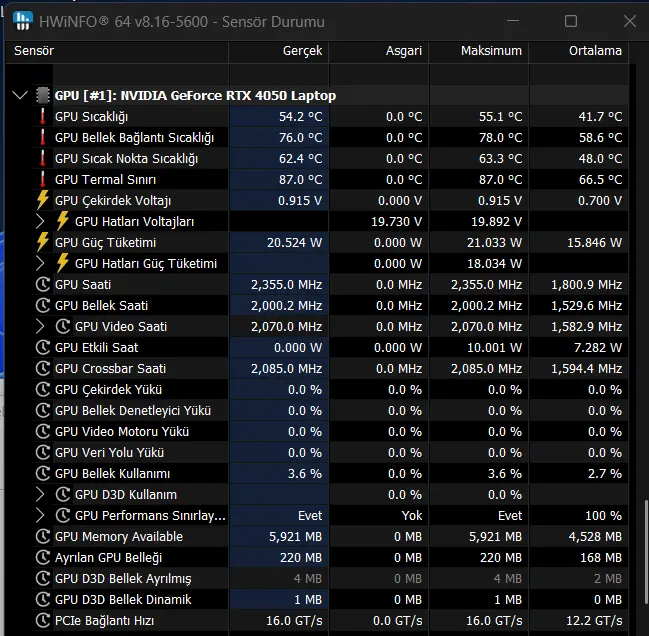Expand GPU Video Saati sub-items
Image resolution: width=649 pixels, height=636 pixels.
[x=40, y=326]
